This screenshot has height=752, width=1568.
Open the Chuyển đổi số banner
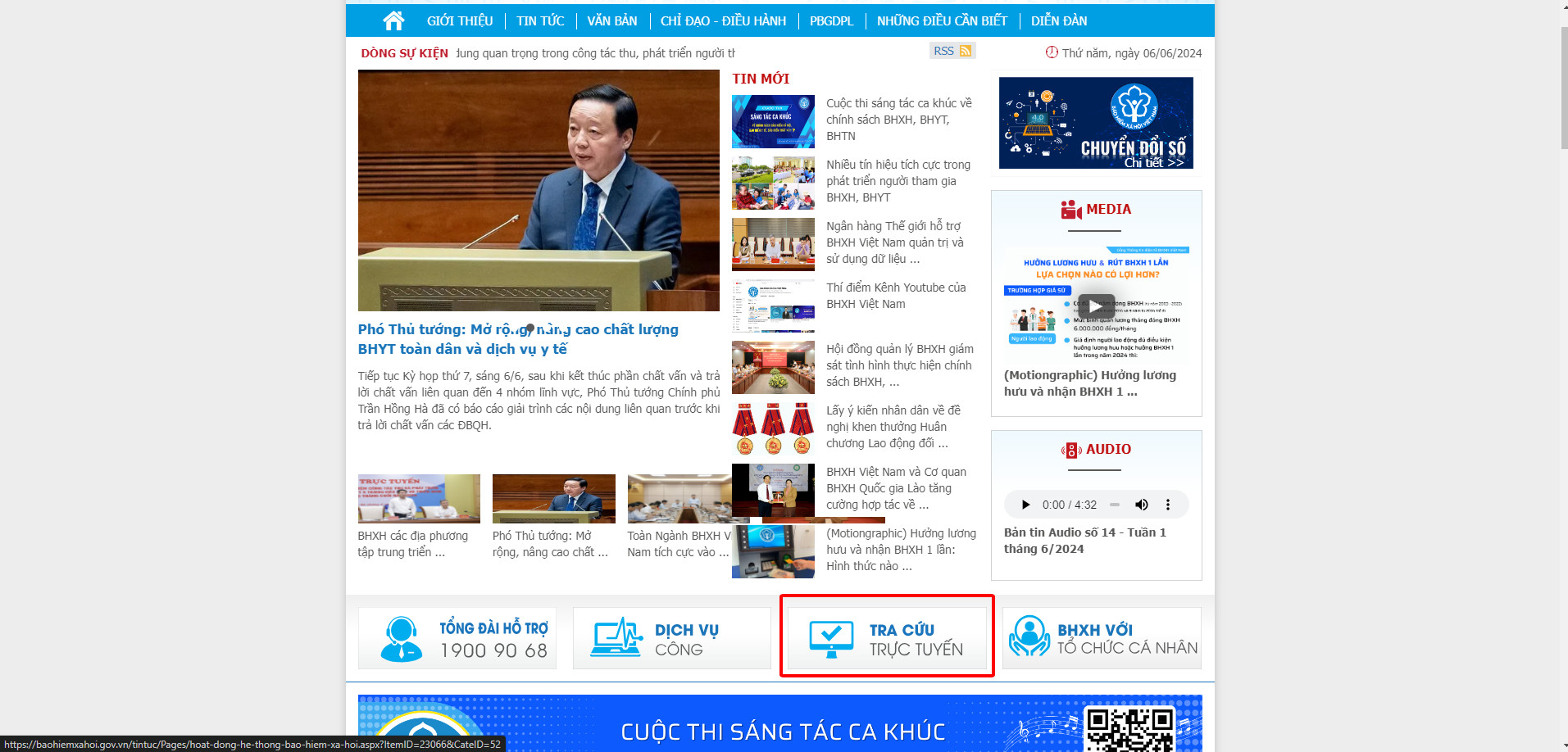point(1096,123)
